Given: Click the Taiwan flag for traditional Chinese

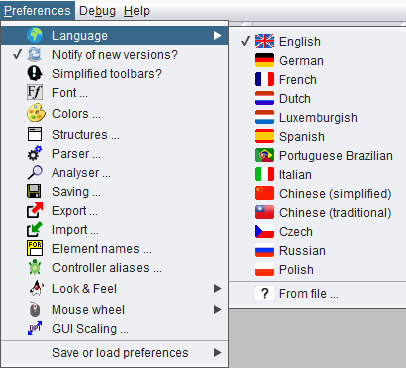Looking at the screenshot, I should click(264, 212).
